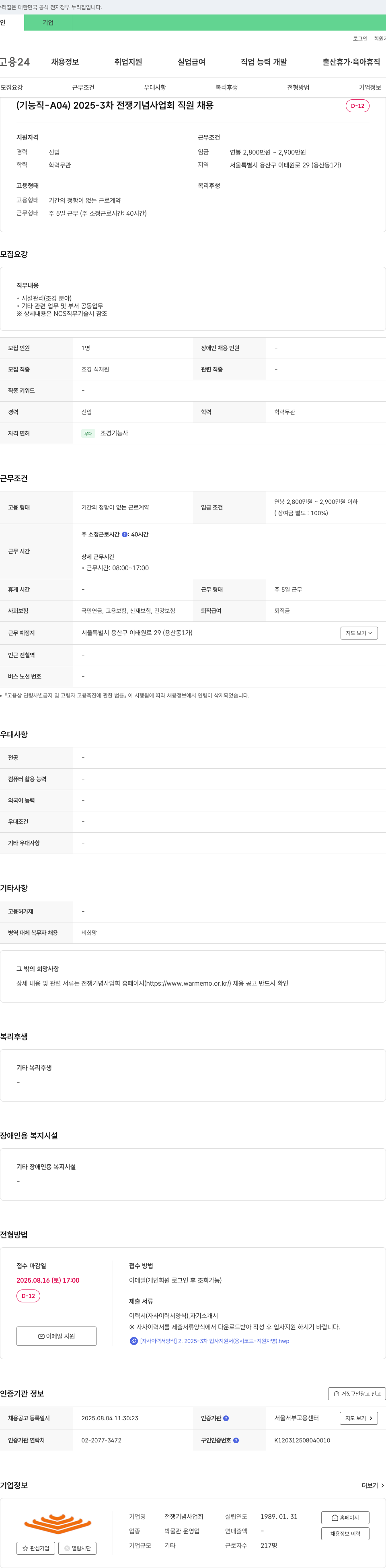This screenshot has width=386, height=1568.
Task: Select 조경 식재원 in 모집 직종 row
Action: (x=95, y=369)
